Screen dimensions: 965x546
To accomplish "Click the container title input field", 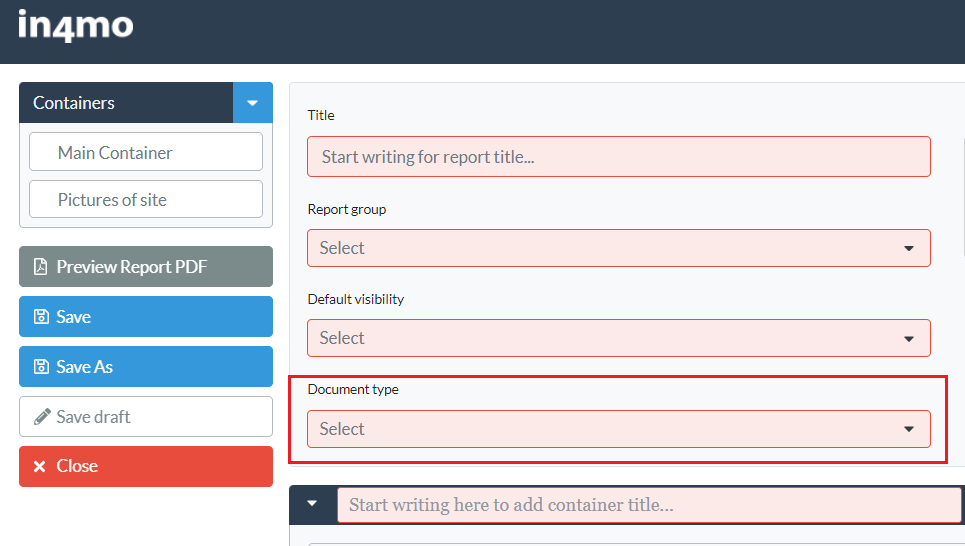I will coord(648,505).
